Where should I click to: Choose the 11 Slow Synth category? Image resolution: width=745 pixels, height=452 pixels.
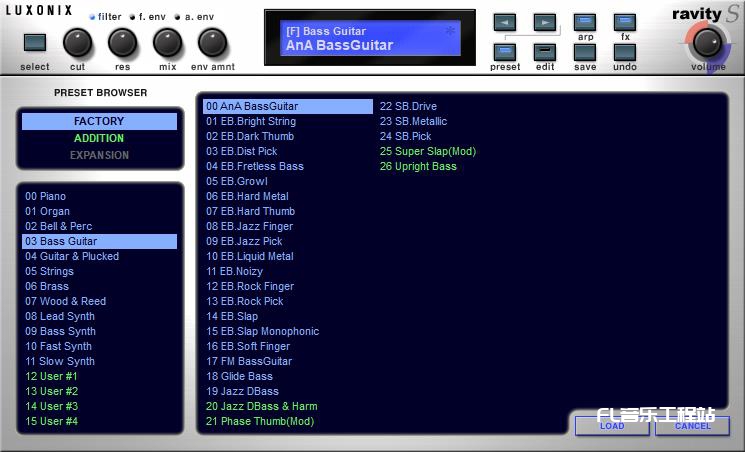tap(99, 361)
